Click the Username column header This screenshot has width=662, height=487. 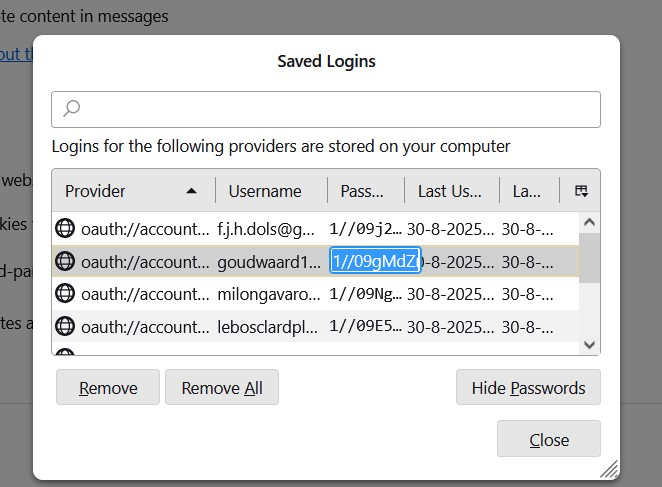[265, 191]
